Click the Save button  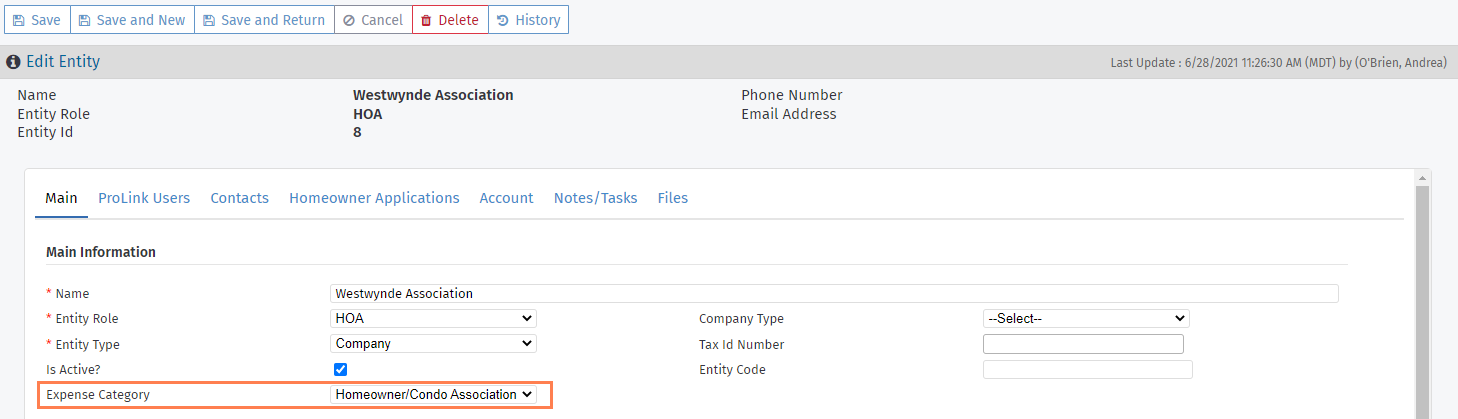tap(37, 20)
